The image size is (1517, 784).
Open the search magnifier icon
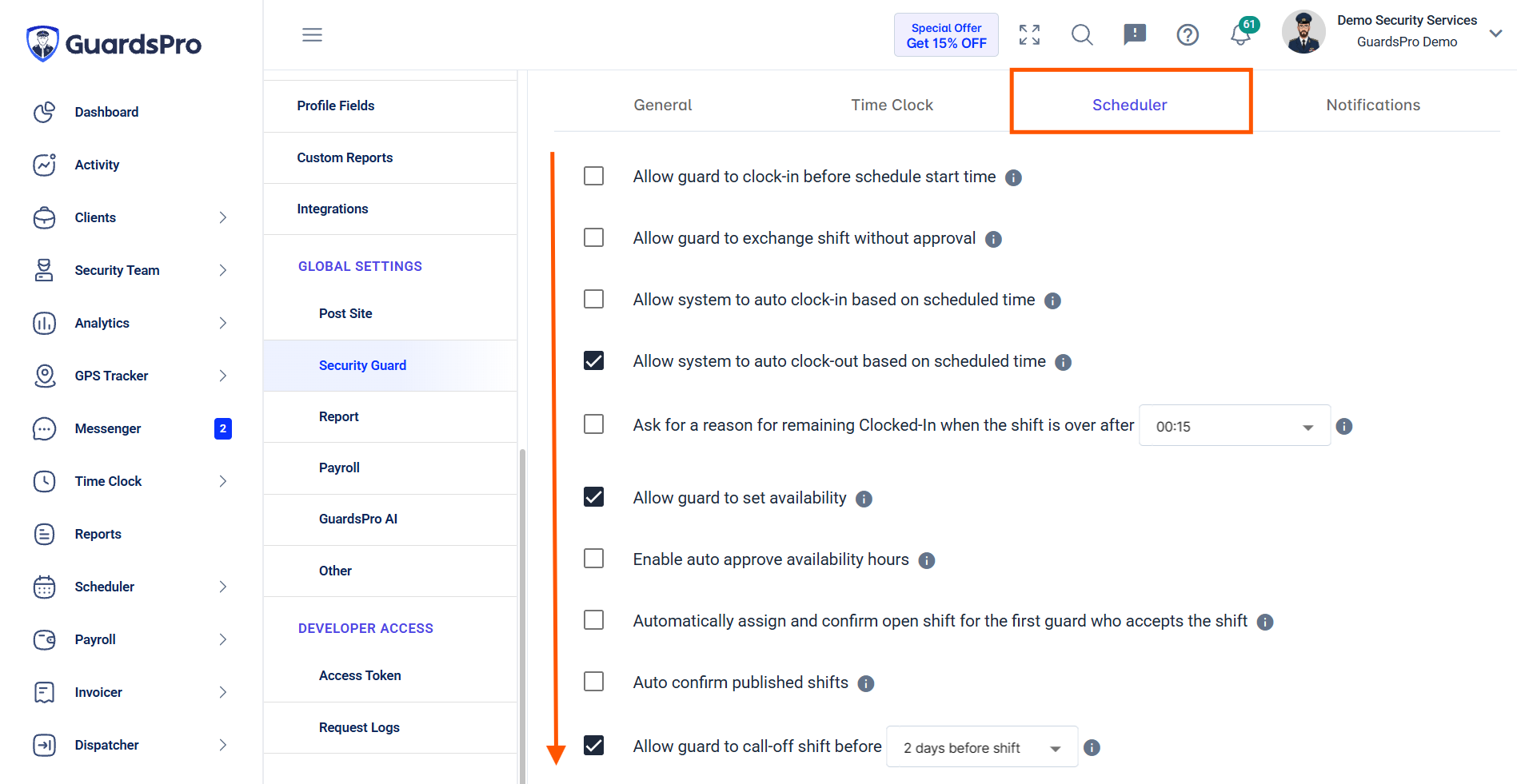[1082, 34]
